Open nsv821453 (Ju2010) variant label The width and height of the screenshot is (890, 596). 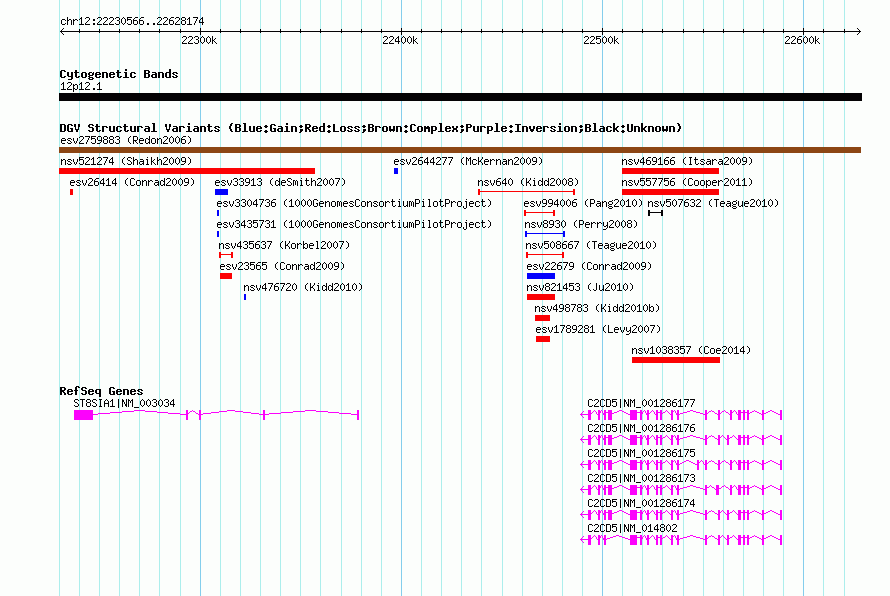pos(580,287)
